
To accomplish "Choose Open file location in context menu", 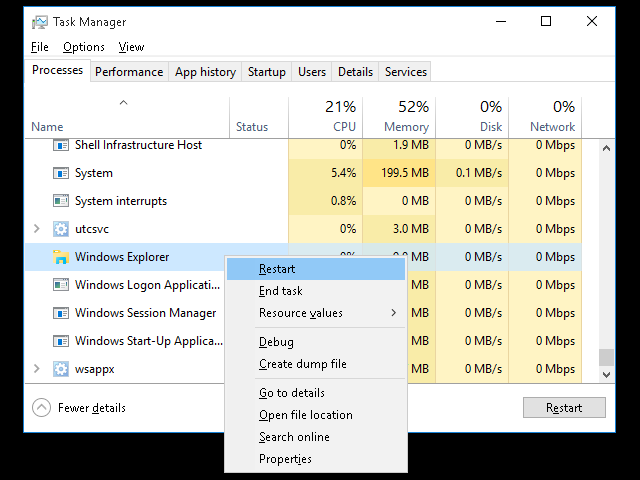I will click(316, 415).
